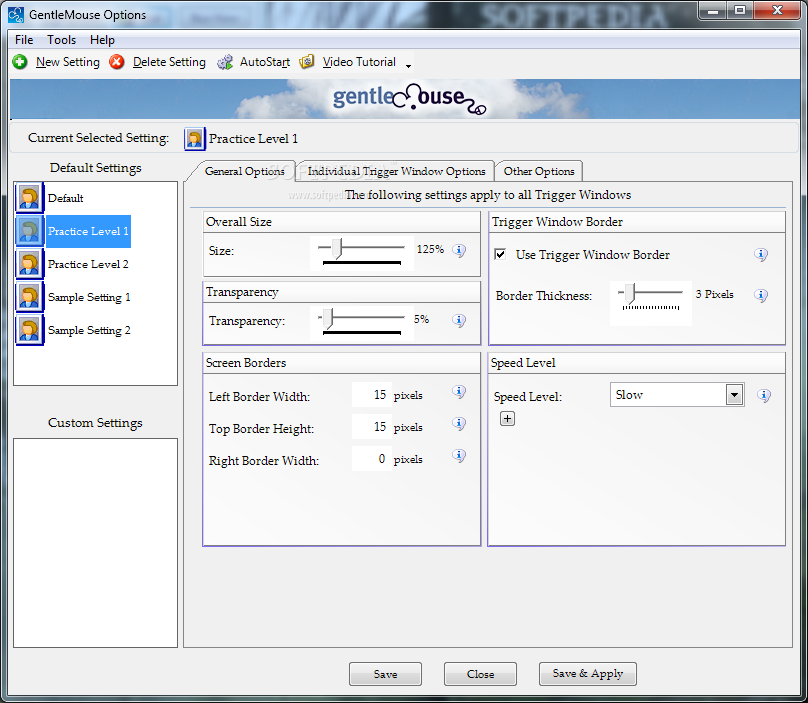Click the Default setting avatar icon
This screenshot has width=808, height=703.
[x=29, y=198]
